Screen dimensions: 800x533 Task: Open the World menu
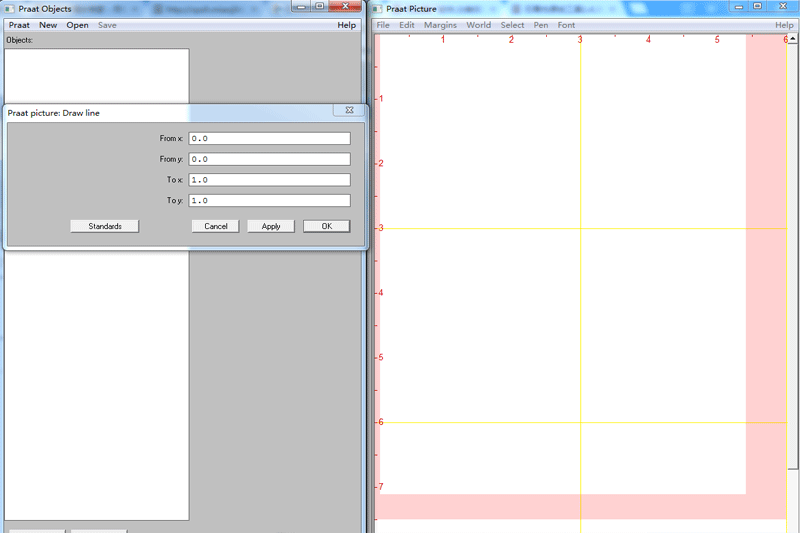tap(478, 25)
